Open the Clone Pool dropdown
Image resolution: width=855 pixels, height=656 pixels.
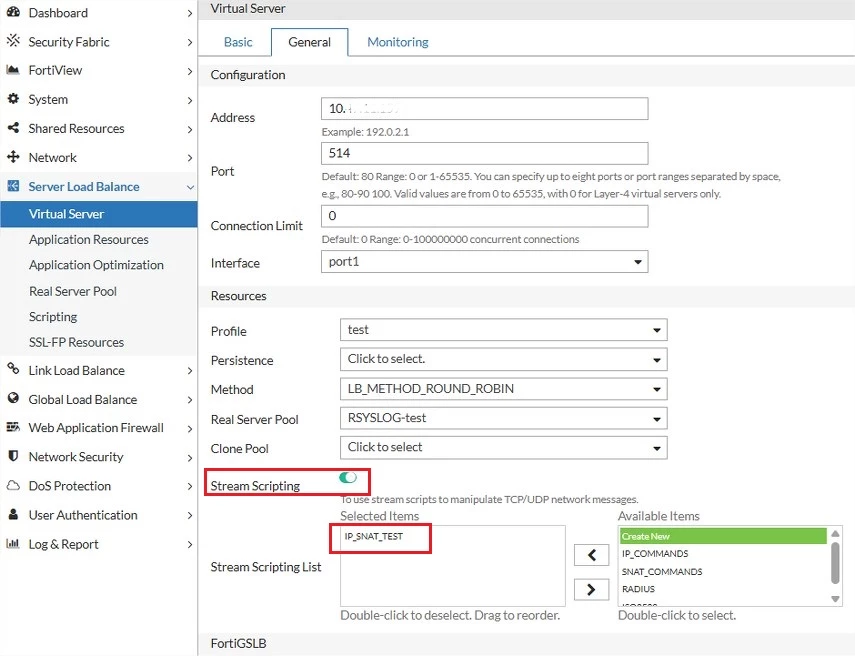(x=503, y=448)
